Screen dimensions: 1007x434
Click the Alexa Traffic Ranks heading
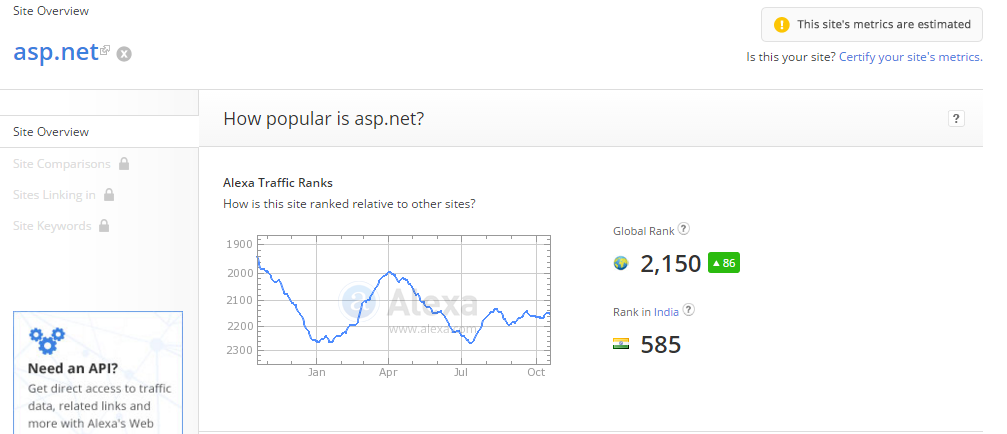click(x=277, y=182)
